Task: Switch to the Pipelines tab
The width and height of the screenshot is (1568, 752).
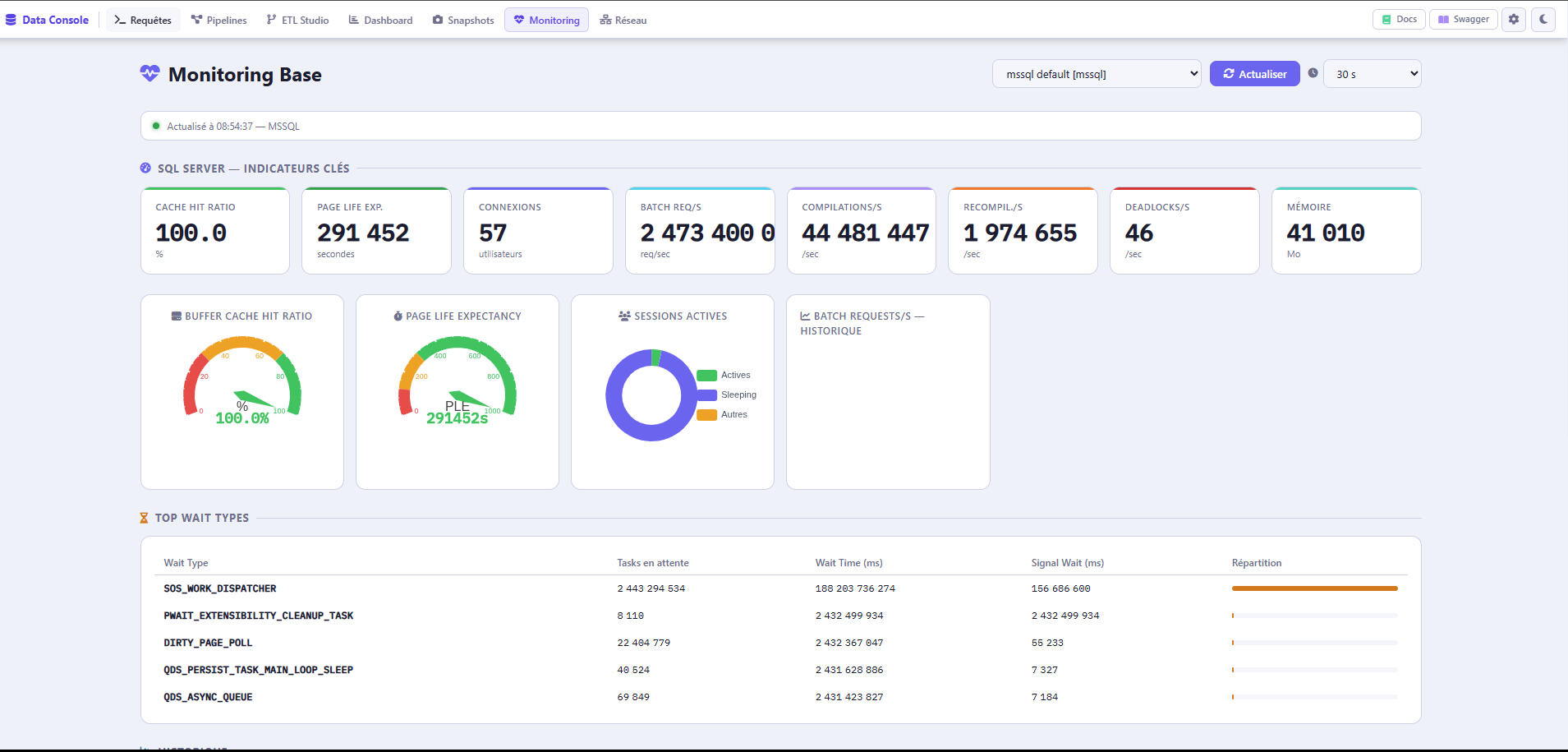Action: tap(218, 20)
